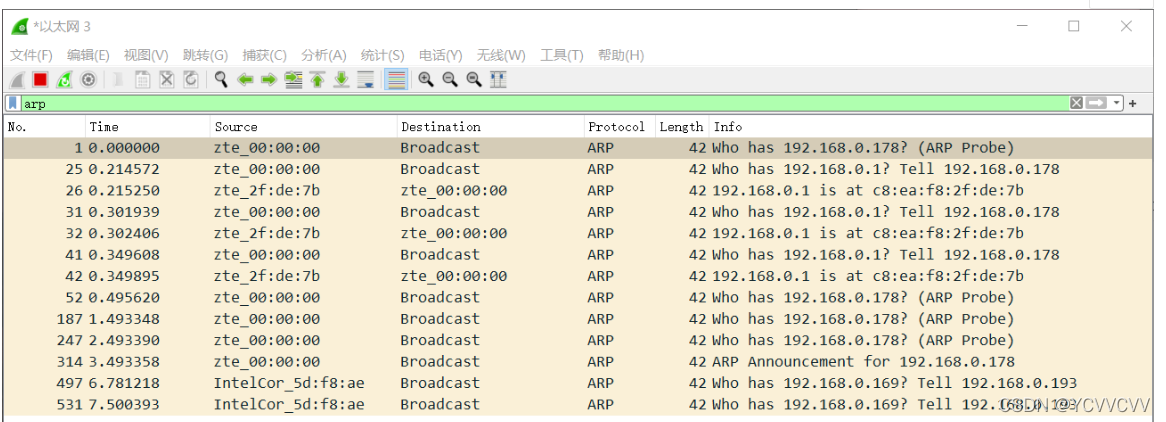1166x422 pixels.
Task: Jump to the last packet
Action: point(341,80)
